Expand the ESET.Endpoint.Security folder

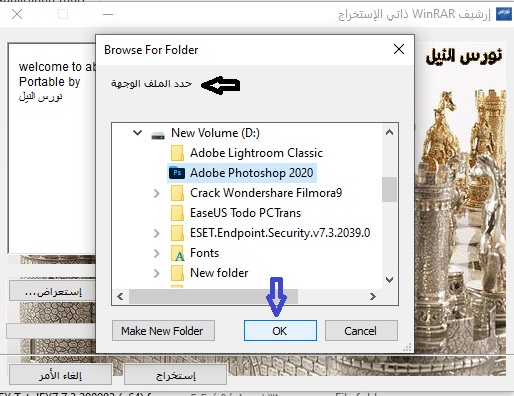157,233
